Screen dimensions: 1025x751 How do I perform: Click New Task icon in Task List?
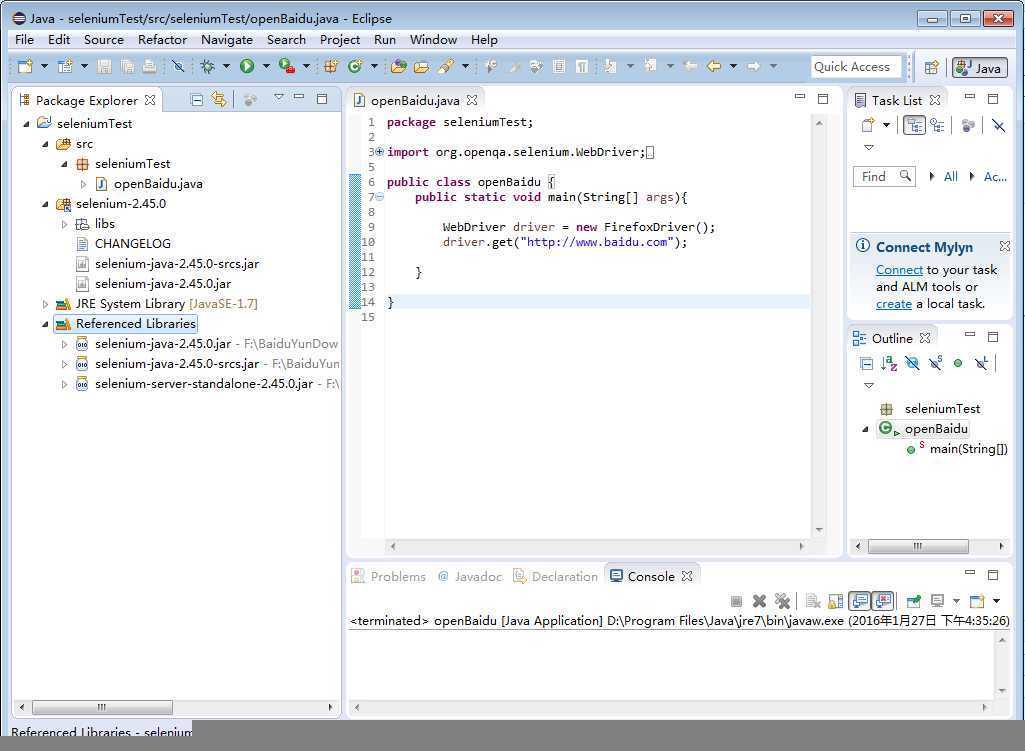(x=867, y=125)
